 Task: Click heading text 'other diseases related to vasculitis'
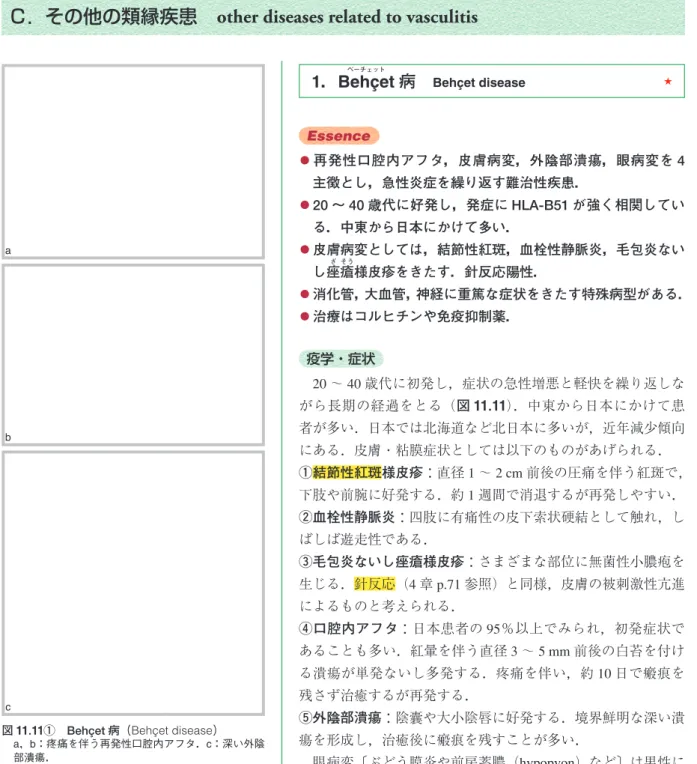coord(347,17)
